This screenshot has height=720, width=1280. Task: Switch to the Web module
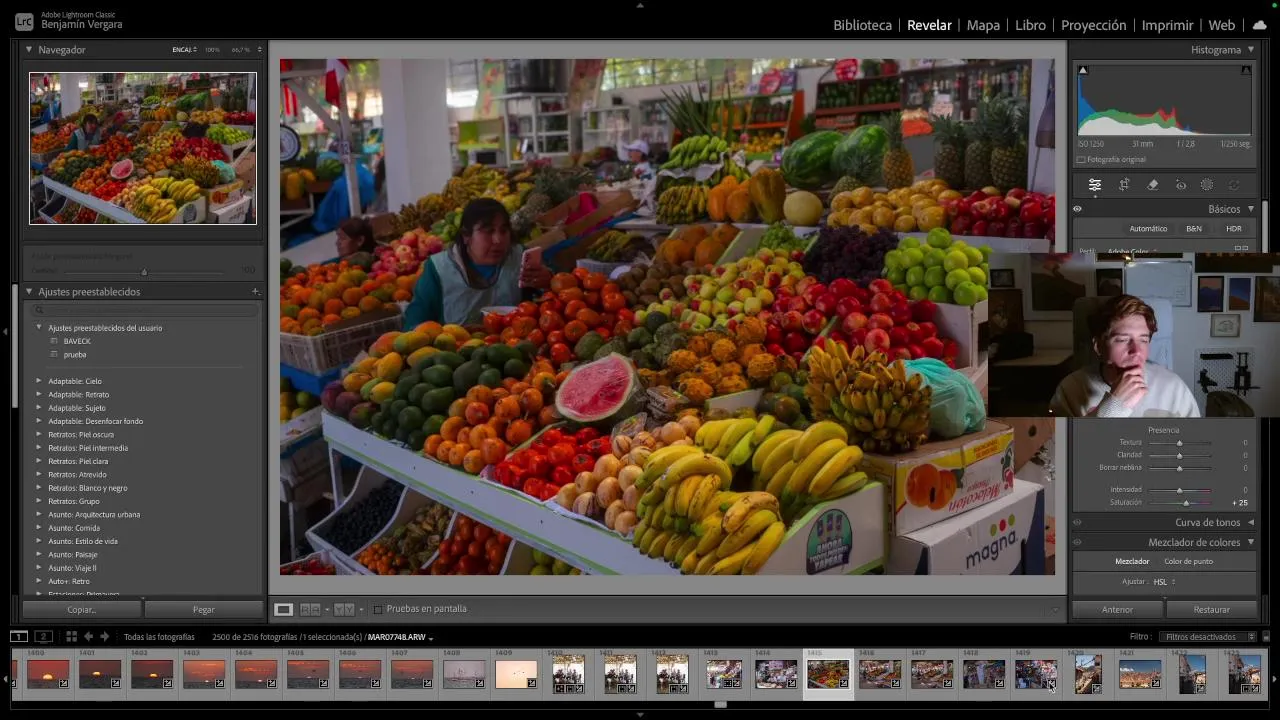(x=1222, y=25)
